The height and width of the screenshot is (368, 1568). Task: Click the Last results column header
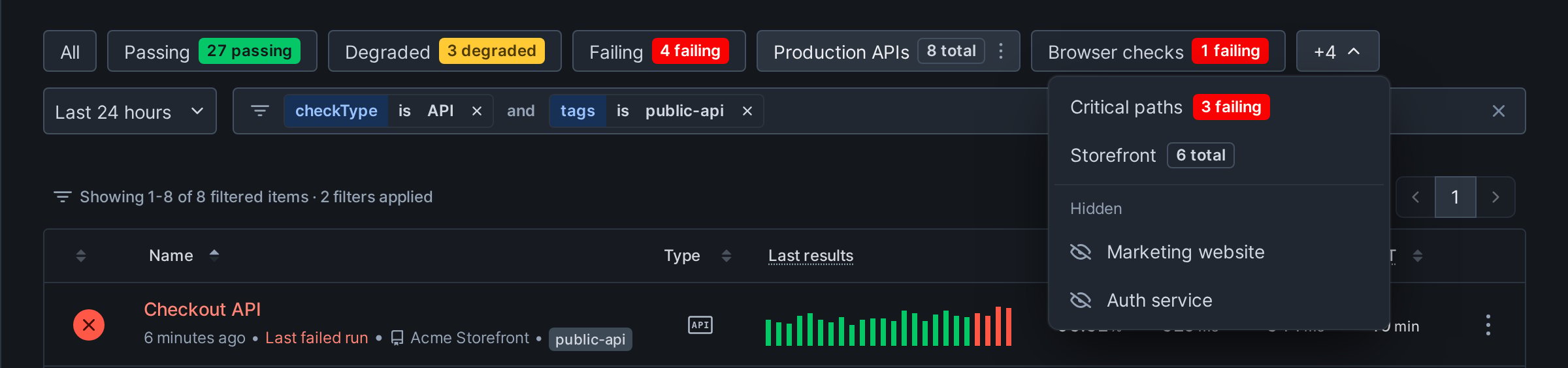pos(811,256)
